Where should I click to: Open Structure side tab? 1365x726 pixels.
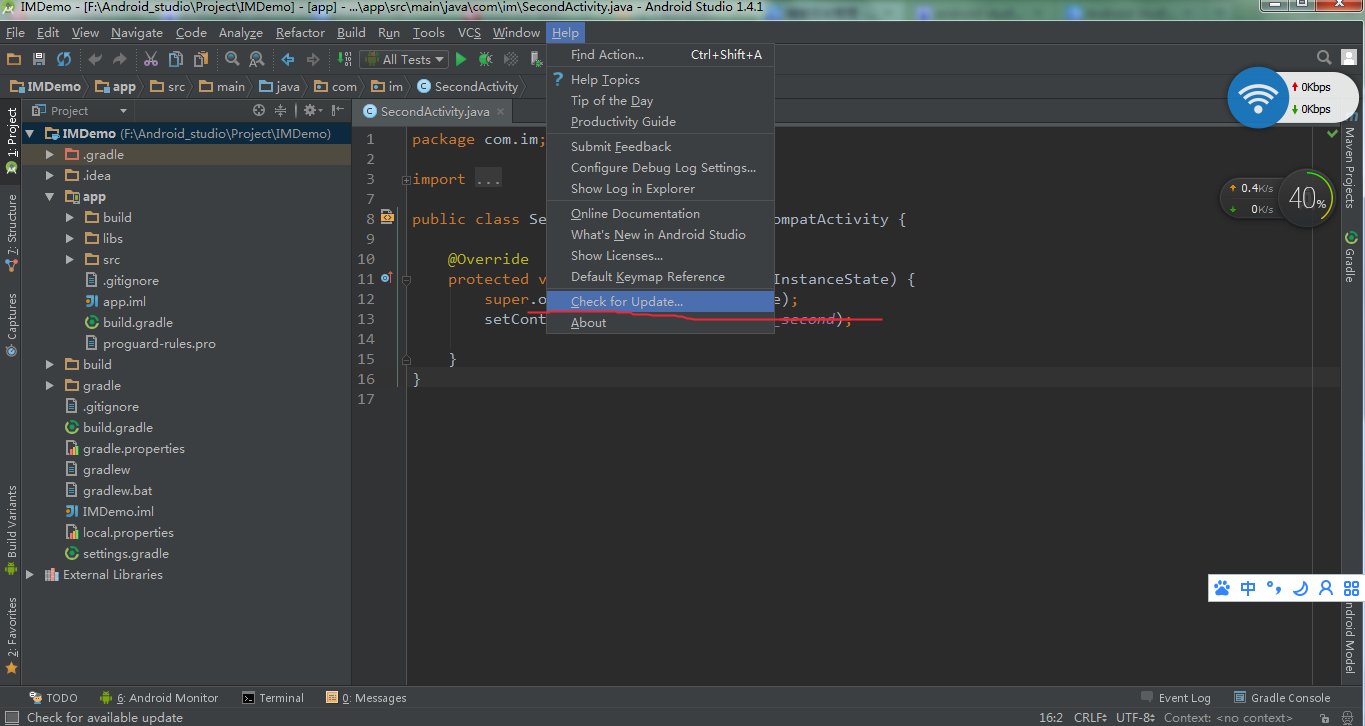tap(12, 233)
